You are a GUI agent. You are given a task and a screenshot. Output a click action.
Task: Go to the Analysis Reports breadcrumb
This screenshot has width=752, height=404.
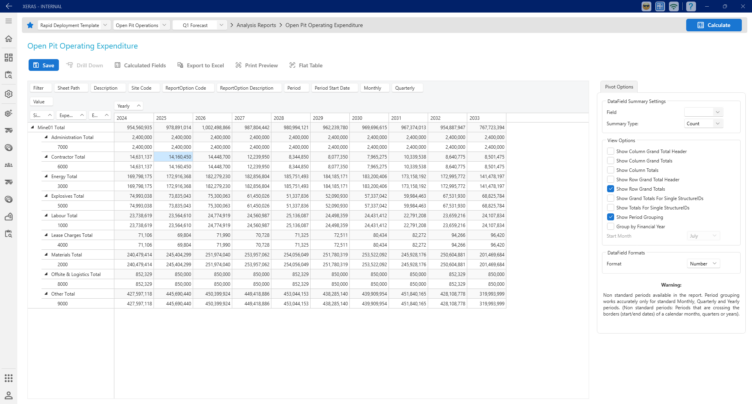click(x=256, y=25)
